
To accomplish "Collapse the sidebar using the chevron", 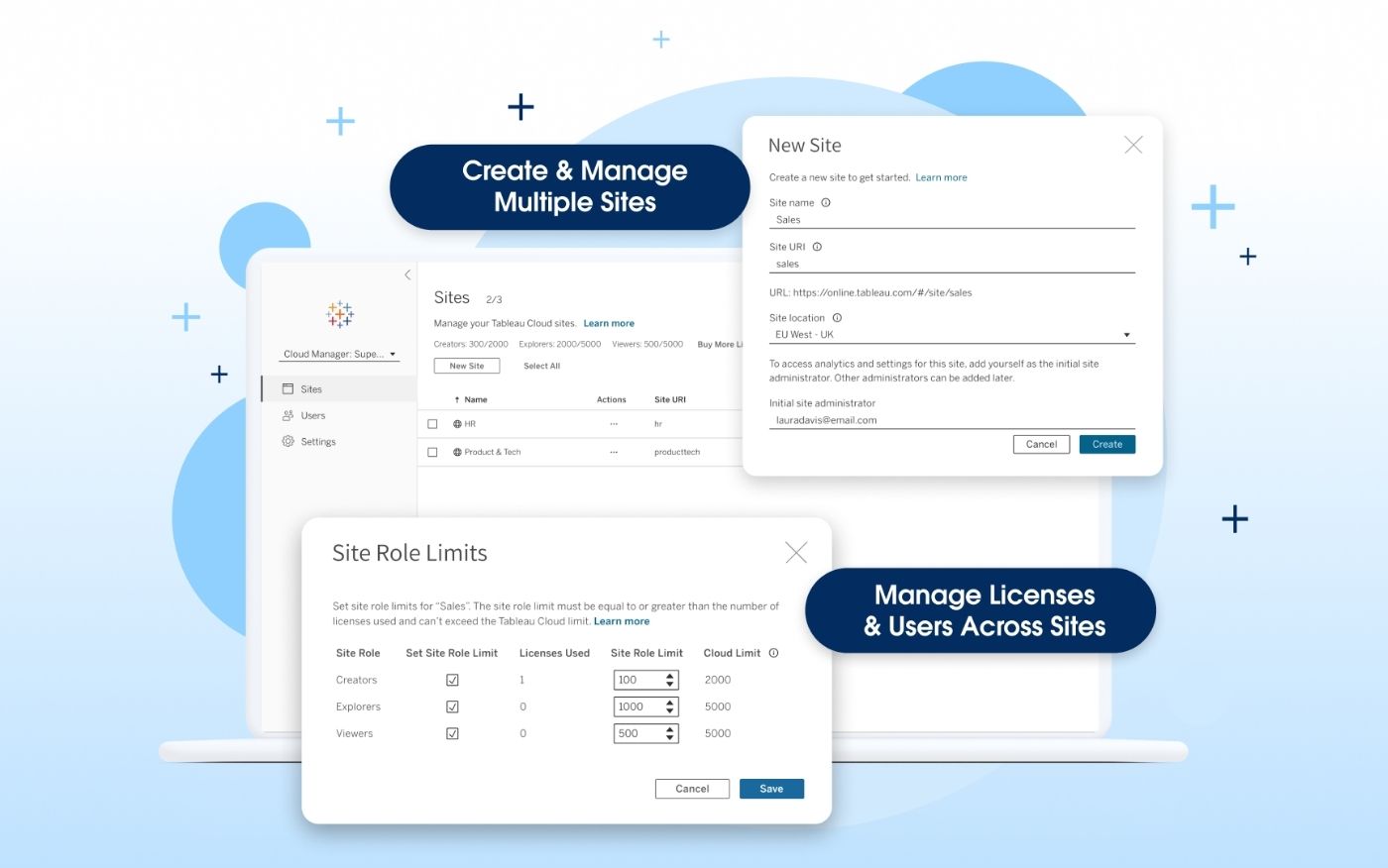I will click(406, 274).
